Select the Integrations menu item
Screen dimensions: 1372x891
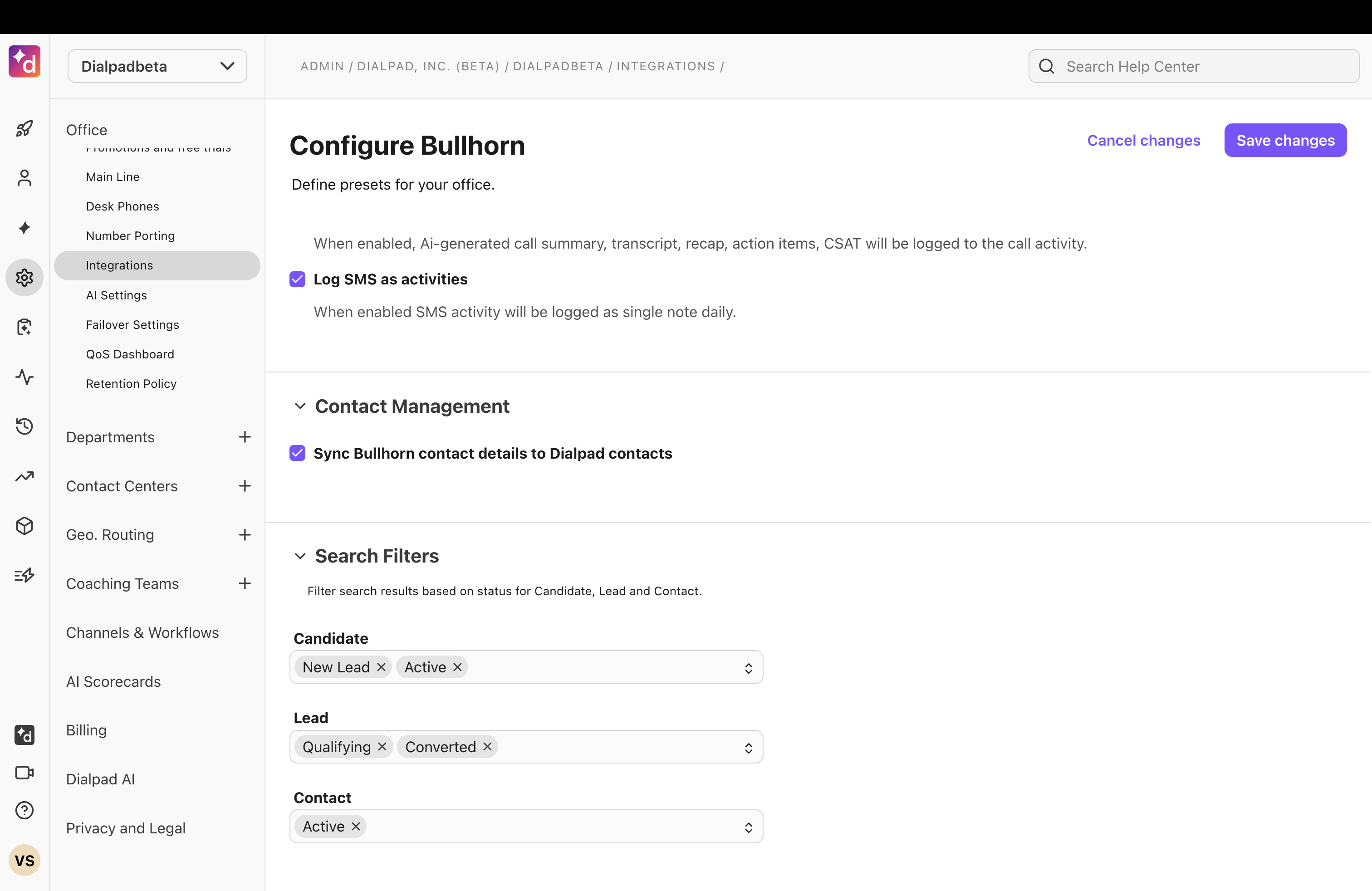pyautogui.click(x=157, y=265)
